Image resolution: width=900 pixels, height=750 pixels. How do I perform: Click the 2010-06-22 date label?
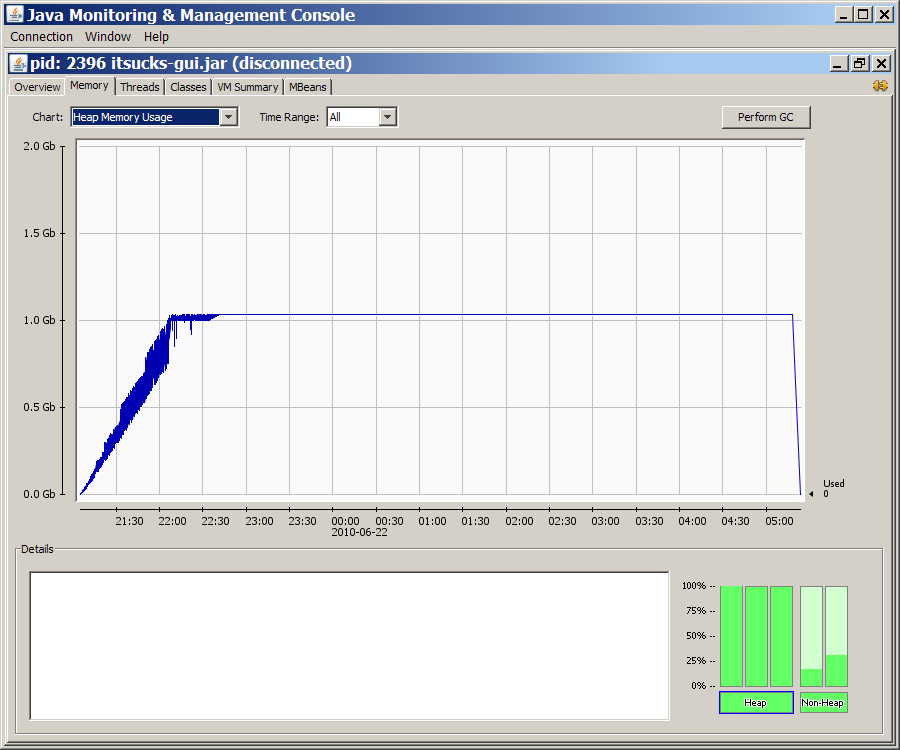coord(359,532)
